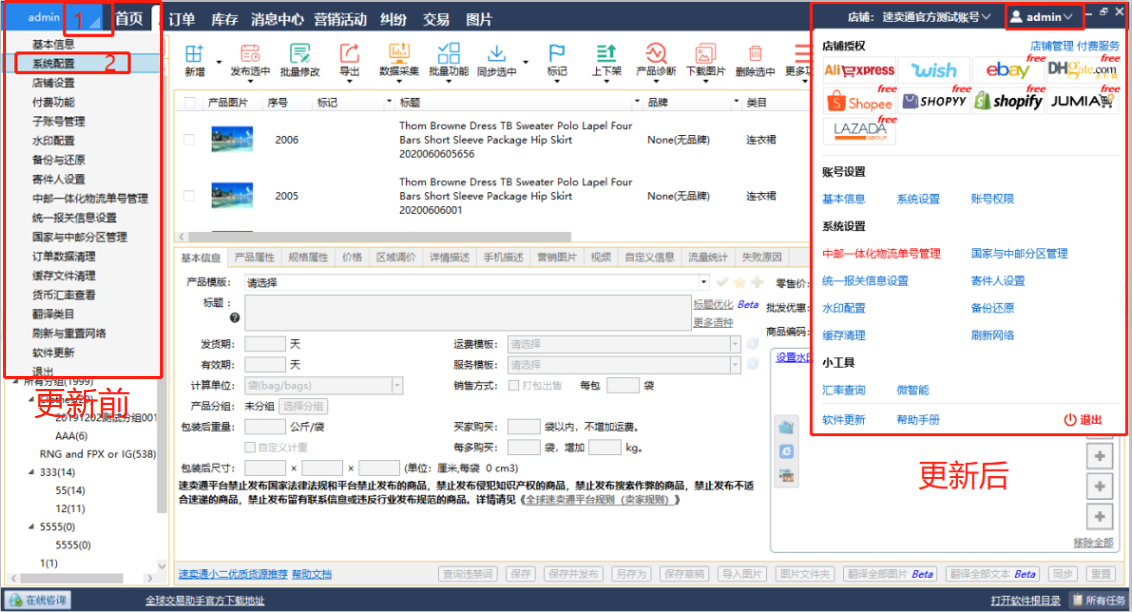Click the 批量功能 (Batch functions) icon
Image resolution: width=1132 pixels, height=612 pixels.
click(448, 53)
